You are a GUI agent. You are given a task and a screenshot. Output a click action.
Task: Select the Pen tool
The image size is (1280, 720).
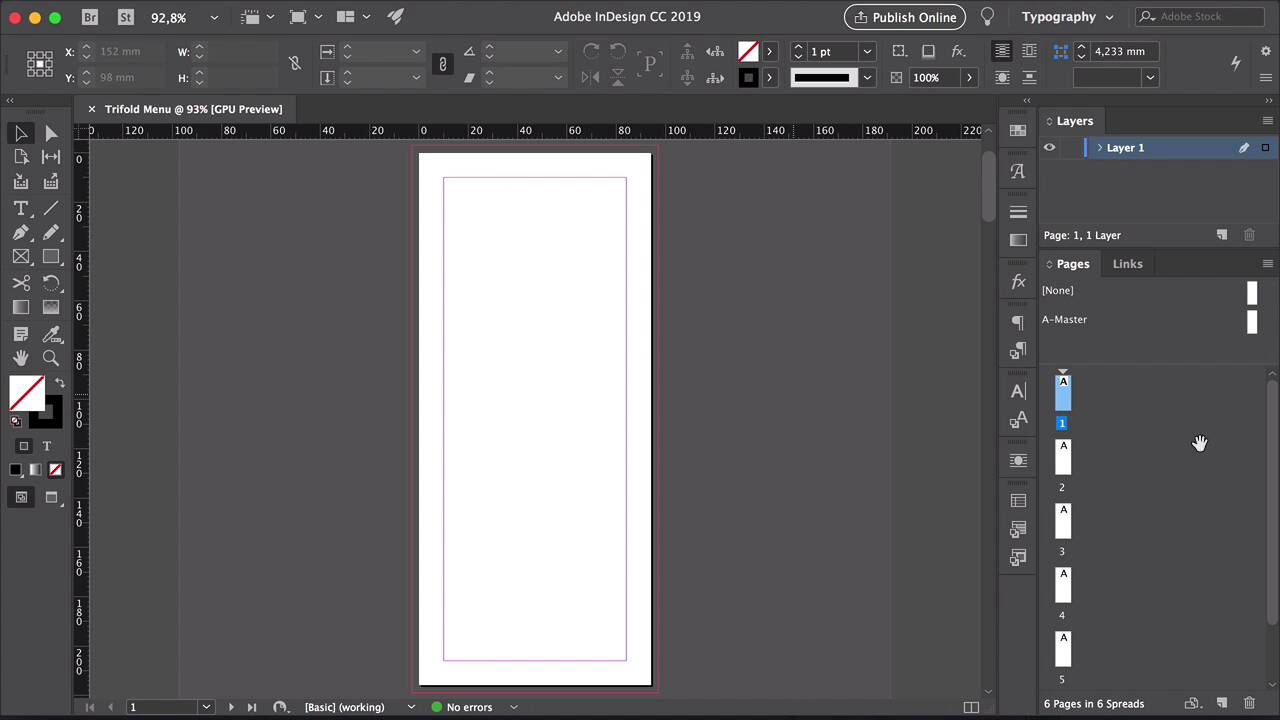click(x=20, y=232)
